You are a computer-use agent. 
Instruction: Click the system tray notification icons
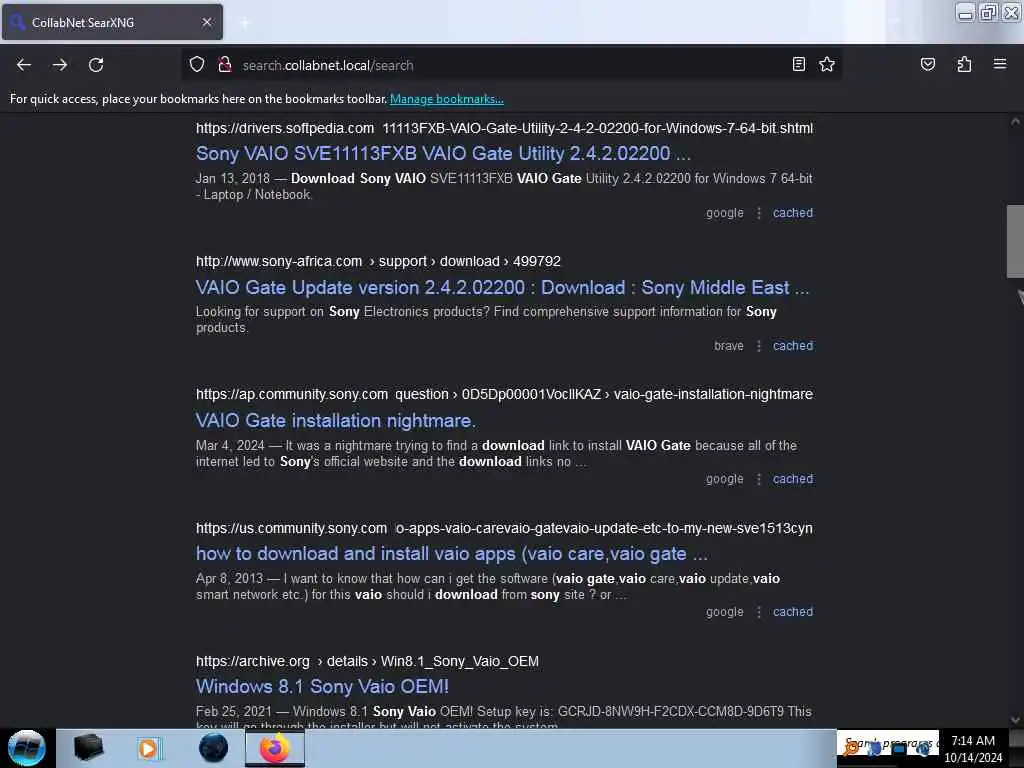[888, 748]
